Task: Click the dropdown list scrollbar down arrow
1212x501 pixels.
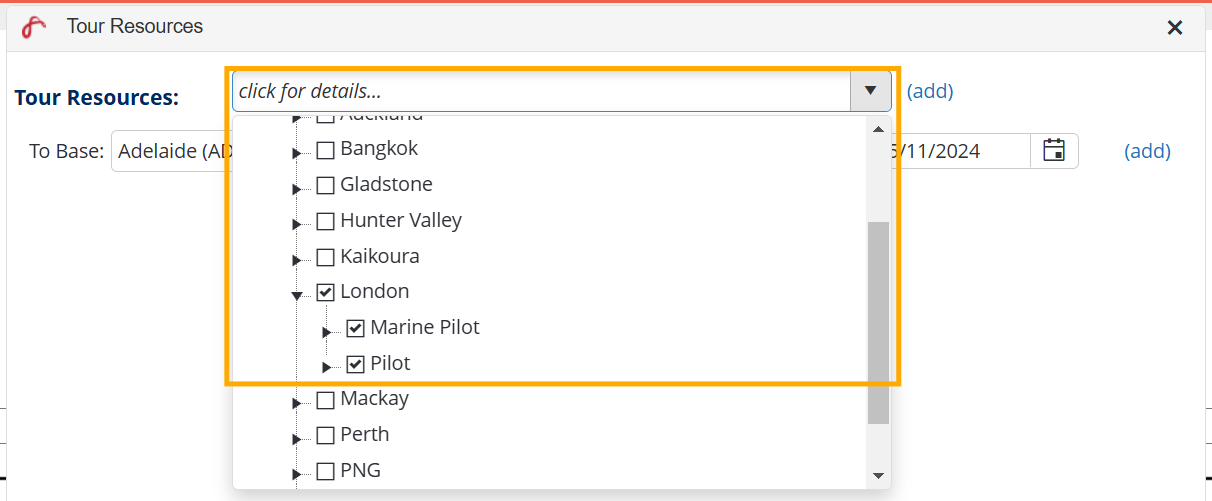Action: point(878,476)
